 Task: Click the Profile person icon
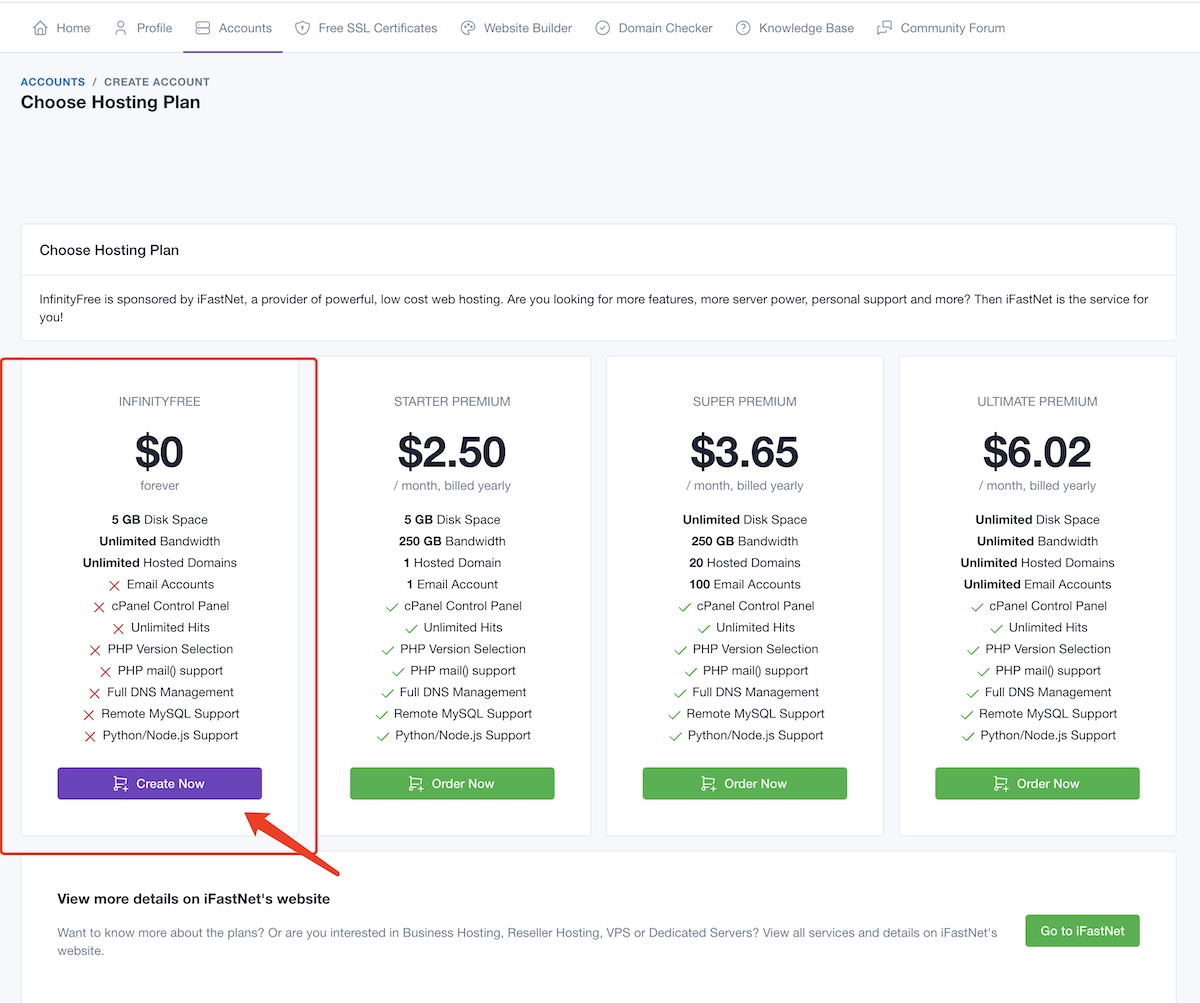tap(121, 28)
